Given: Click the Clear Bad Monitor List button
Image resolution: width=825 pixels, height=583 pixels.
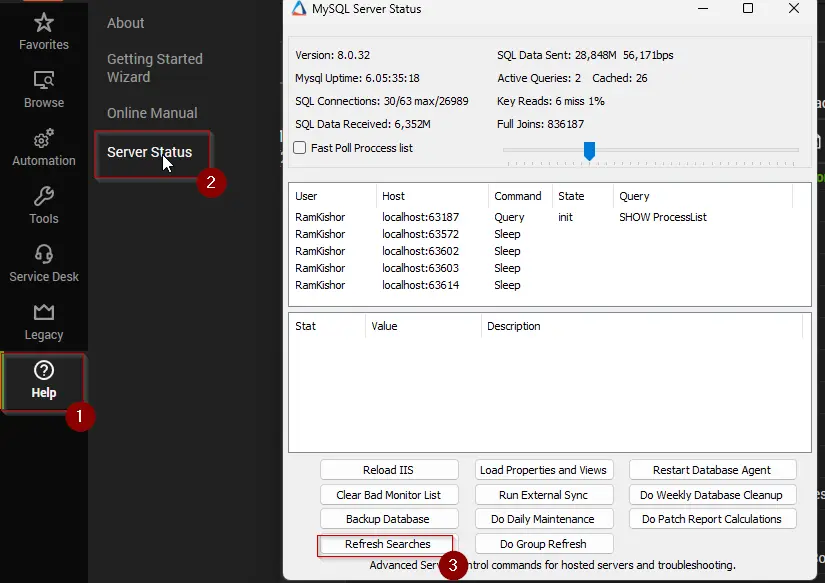Looking at the screenshot, I should [x=389, y=495].
